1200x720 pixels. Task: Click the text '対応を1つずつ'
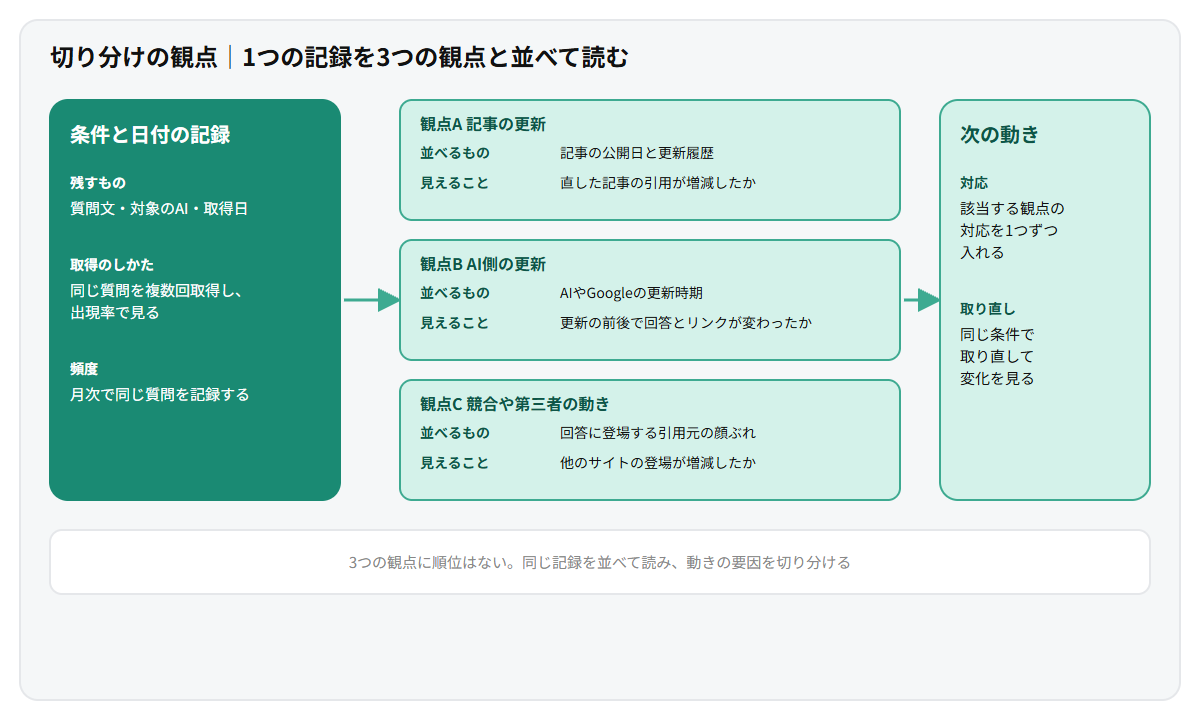pos(1009,231)
